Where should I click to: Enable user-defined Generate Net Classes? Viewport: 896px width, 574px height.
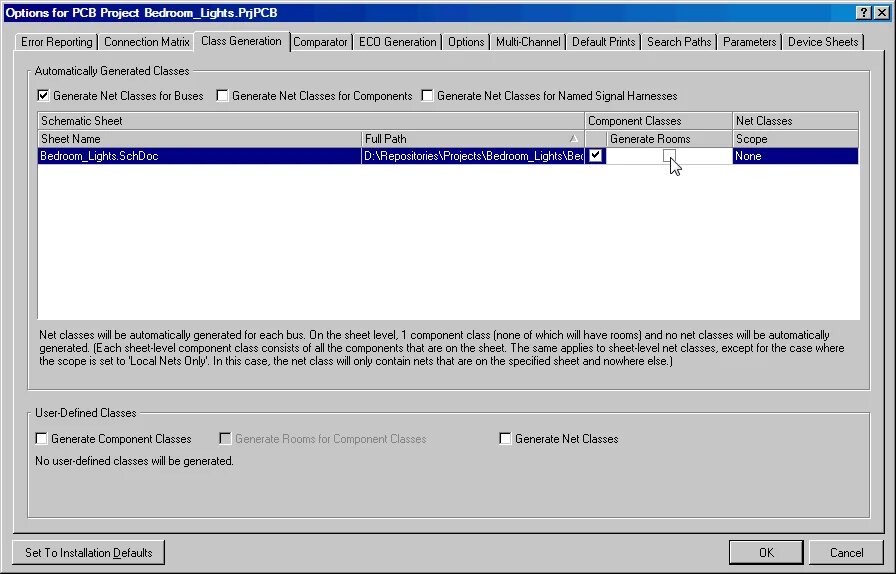click(x=505, y=439)
